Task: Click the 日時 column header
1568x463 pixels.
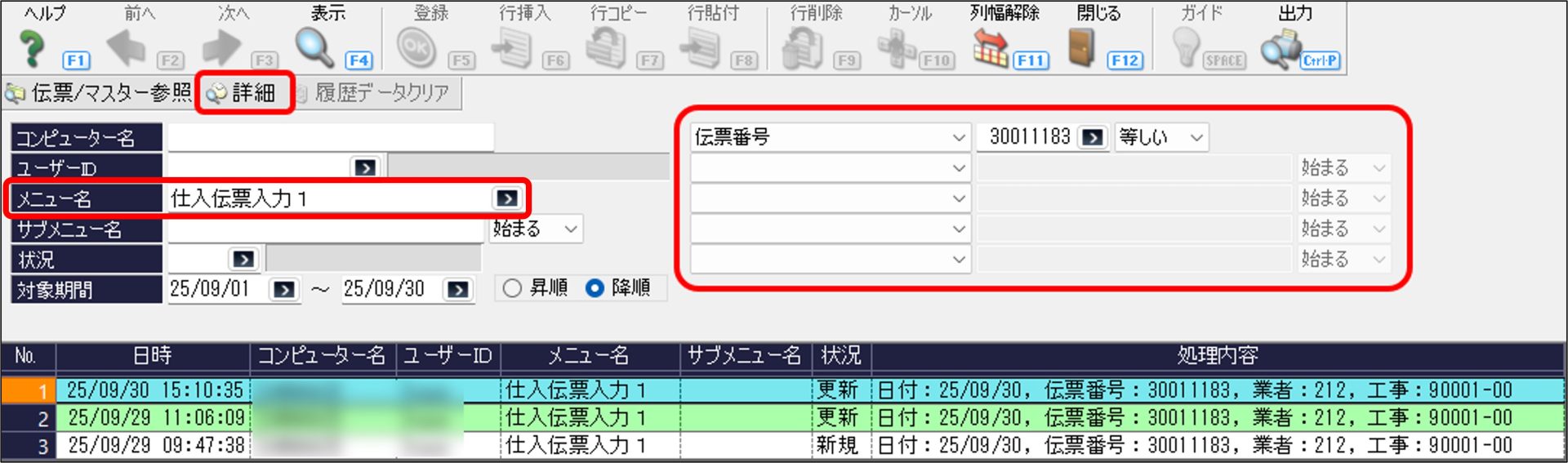Action: 153,356
